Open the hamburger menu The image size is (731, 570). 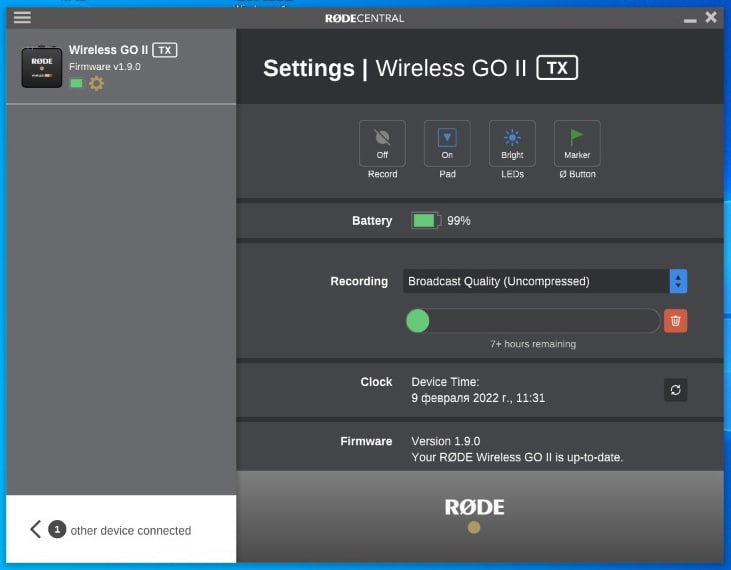click(22, 17)
